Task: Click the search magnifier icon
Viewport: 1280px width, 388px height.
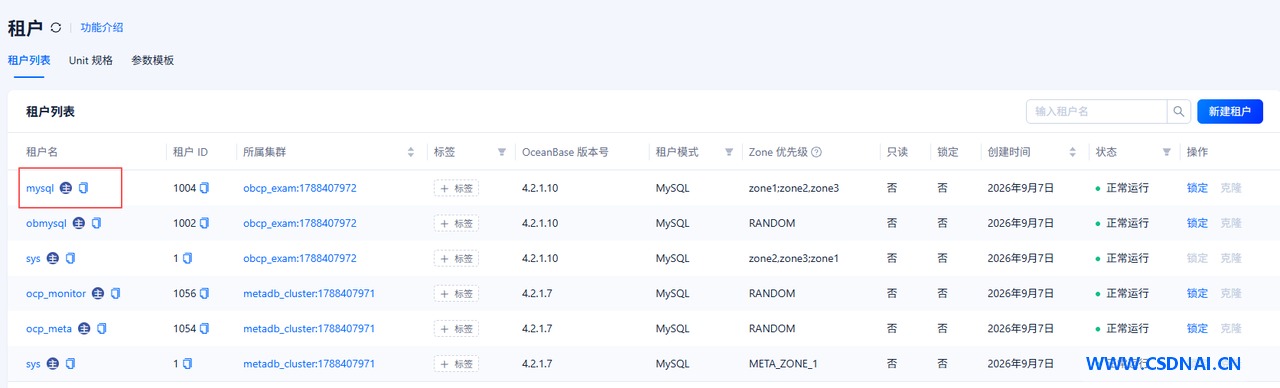Action: click(x=1180, y=111)
